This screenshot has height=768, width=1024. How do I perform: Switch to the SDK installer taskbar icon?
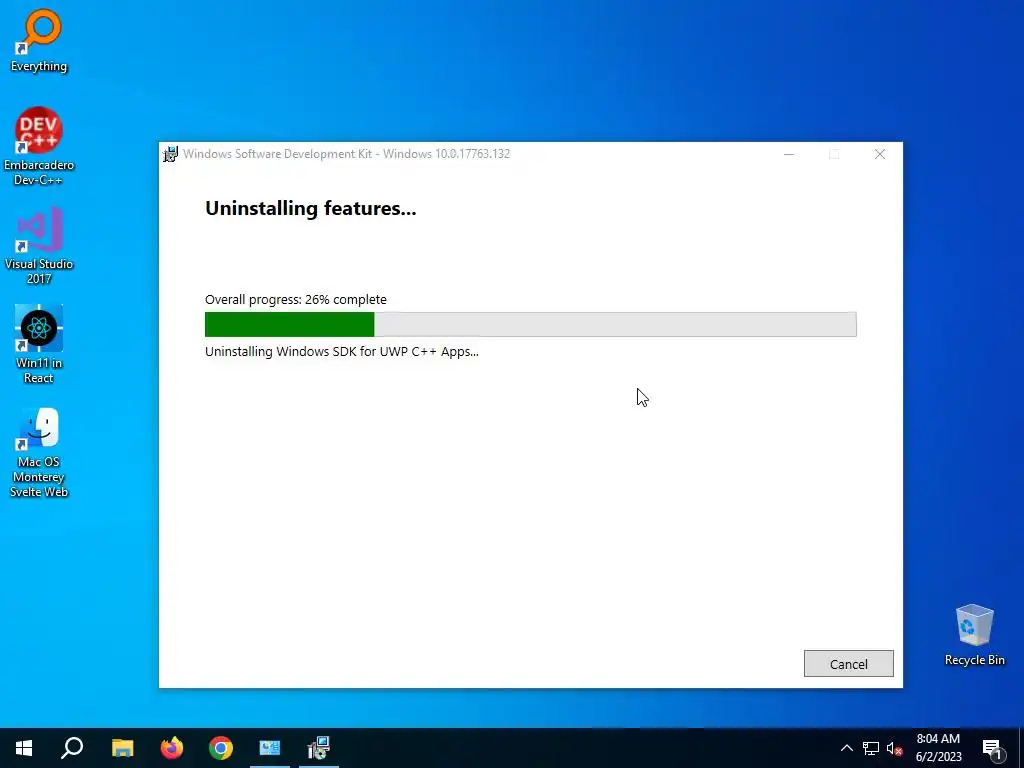(319, 748)
